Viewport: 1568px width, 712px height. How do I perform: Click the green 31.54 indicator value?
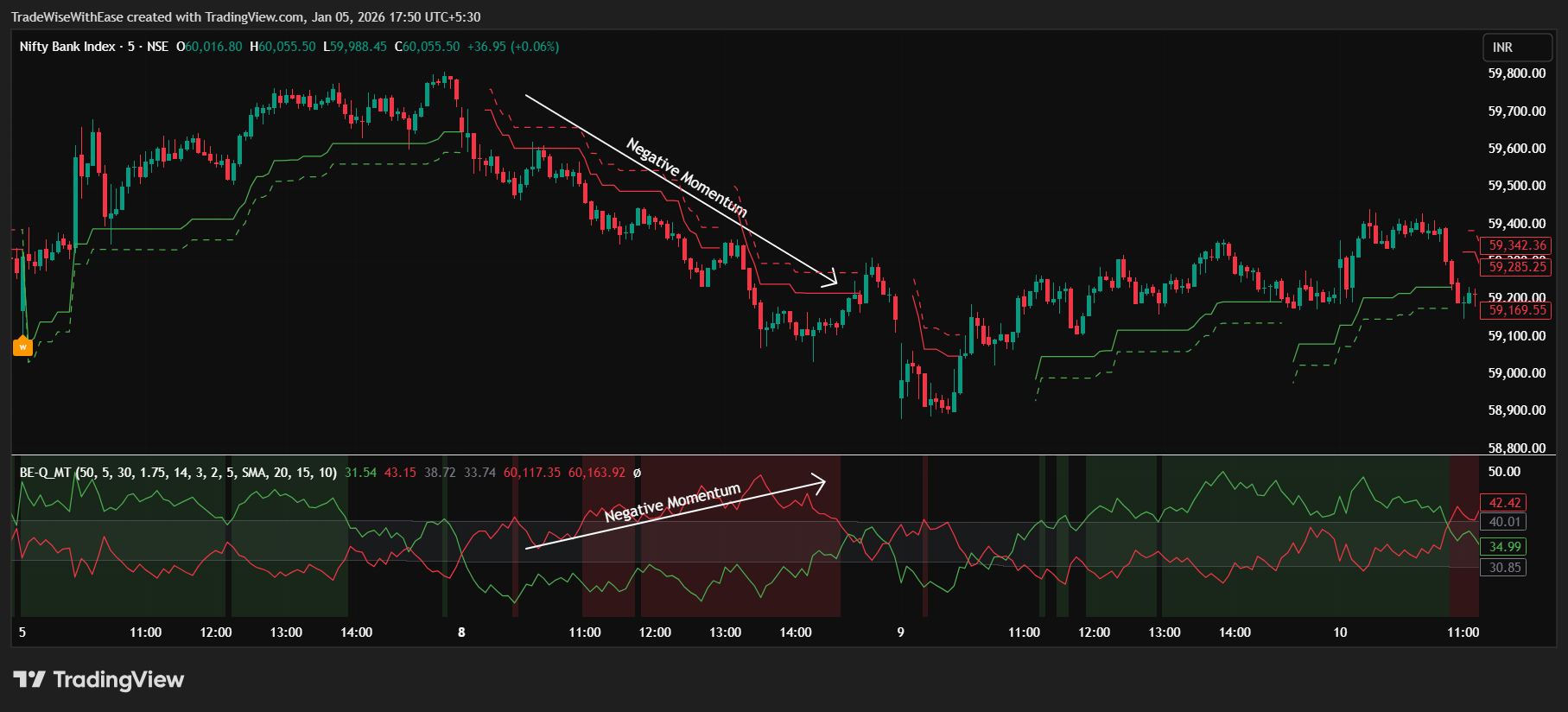pos(360,473)
